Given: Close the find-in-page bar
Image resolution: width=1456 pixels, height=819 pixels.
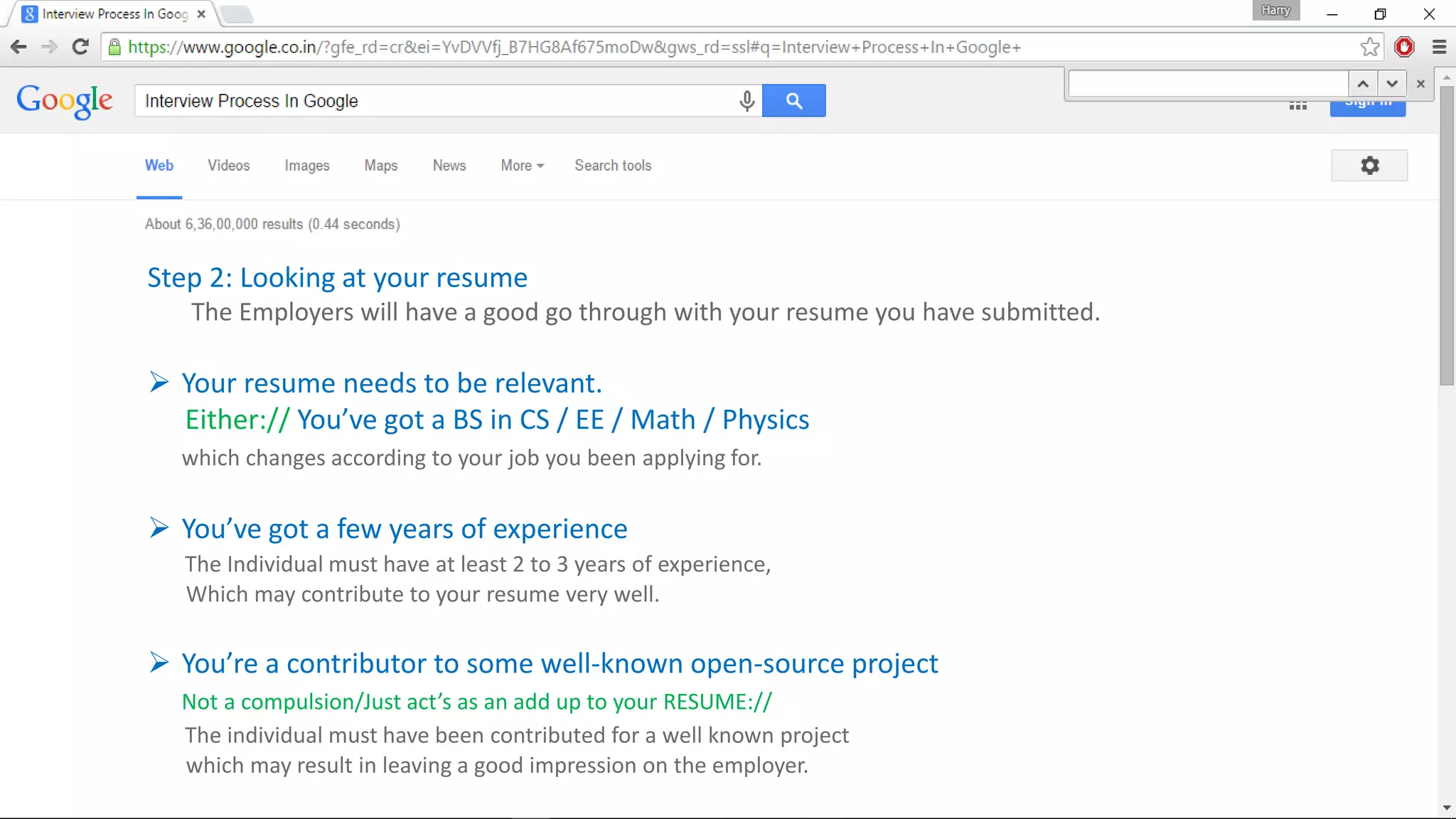Looking at the screenshot, I should pos(1420,84).
